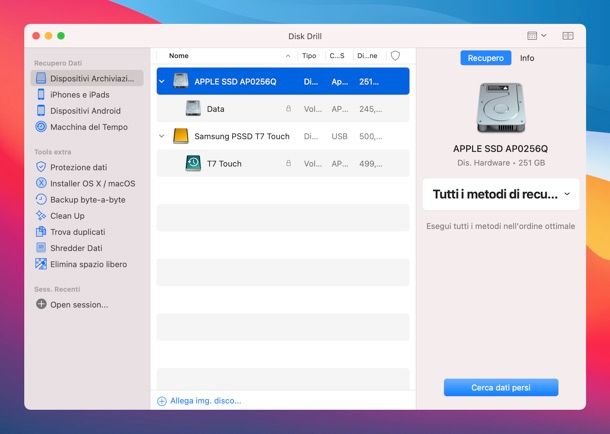Open Shredder Dati tool
Image resolution: width=610 pixels, height=434 pixels.
click(x=75, y=248)
